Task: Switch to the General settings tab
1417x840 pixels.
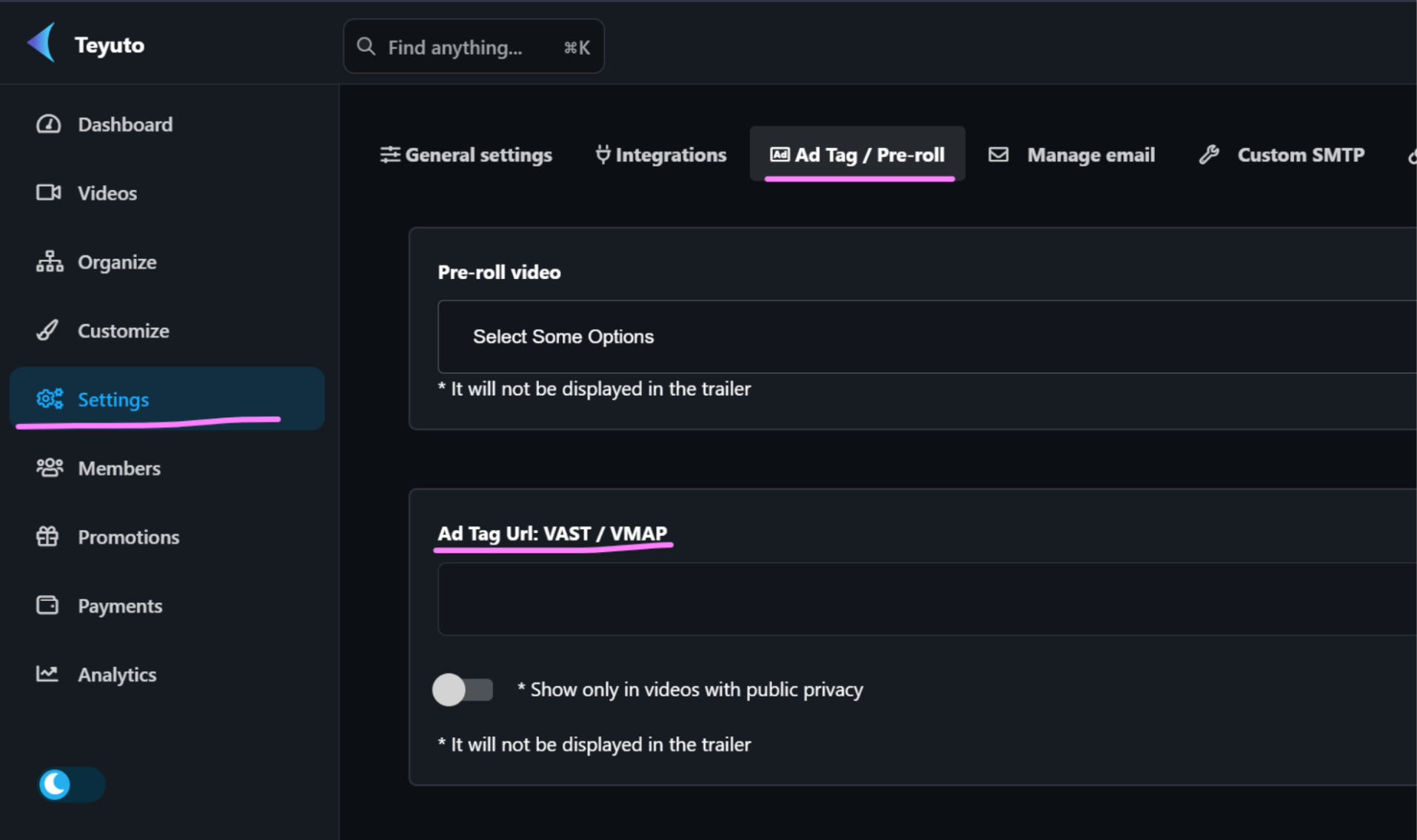Action: [x=466, y=155]
